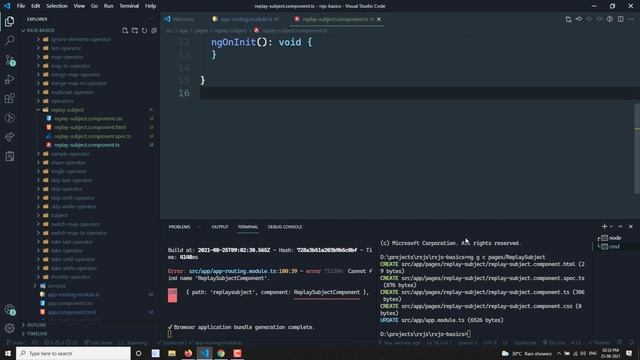Close the terminal panel

click(x=631, y=227)
